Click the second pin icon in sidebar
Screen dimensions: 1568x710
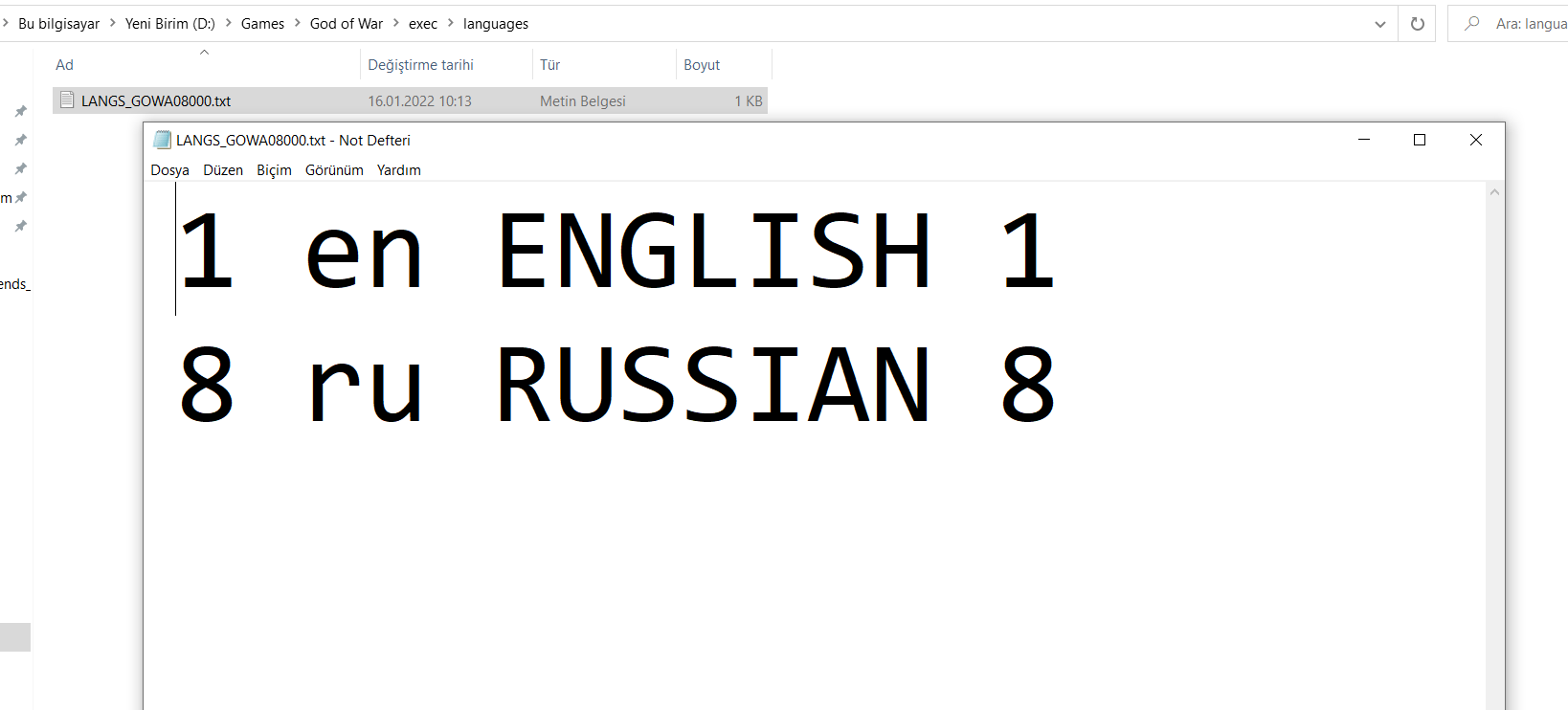point(20,140)
